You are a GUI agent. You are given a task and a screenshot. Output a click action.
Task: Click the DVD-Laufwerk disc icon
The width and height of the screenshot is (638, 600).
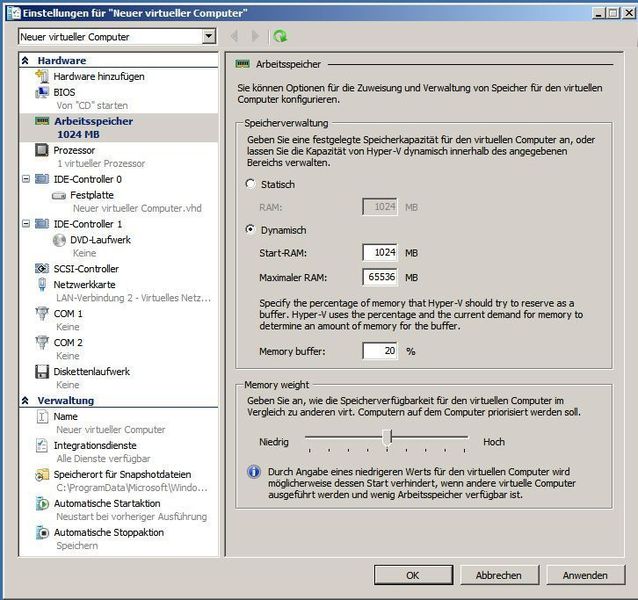[x=59, y=240]
